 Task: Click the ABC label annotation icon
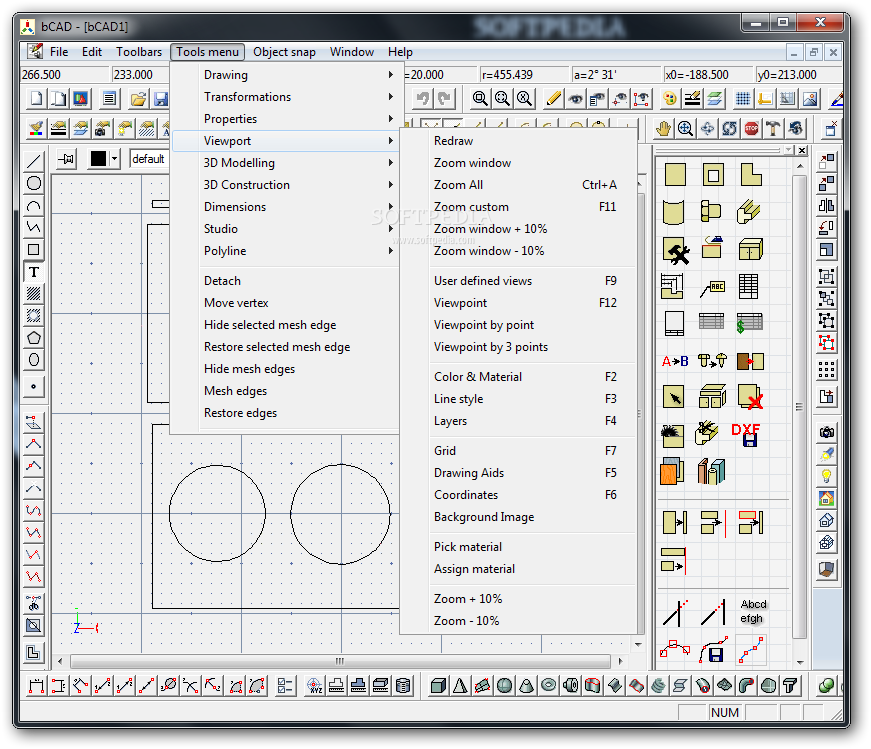click(x=712, y=288)
